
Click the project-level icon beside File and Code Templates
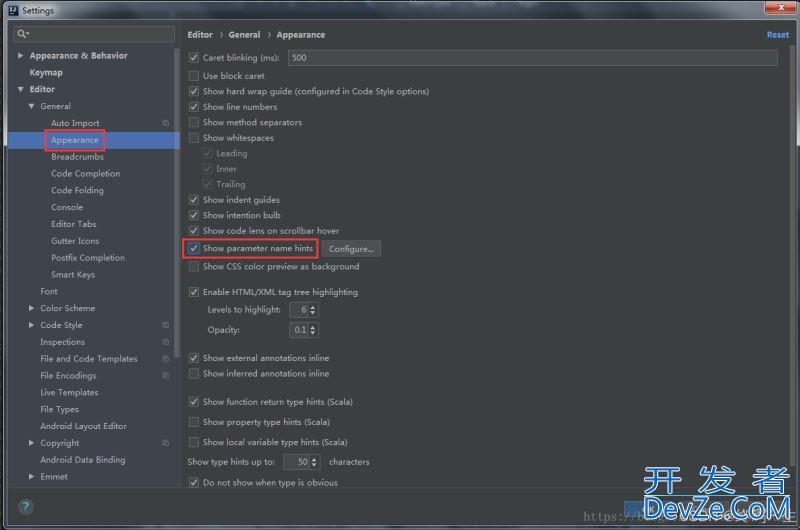pyautogui.click(x=165, y=359)
